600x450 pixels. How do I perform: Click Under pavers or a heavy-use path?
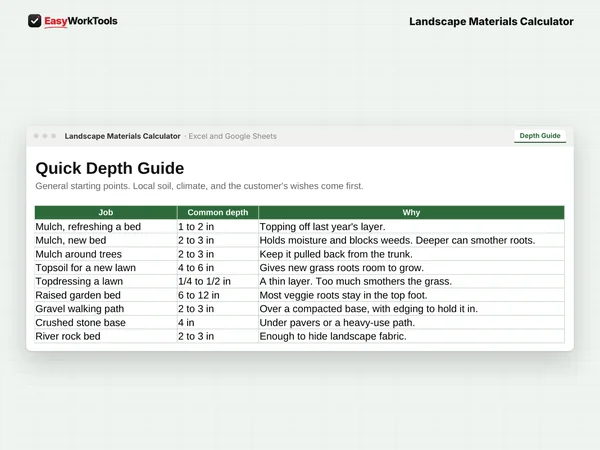(x=411, y=323)
